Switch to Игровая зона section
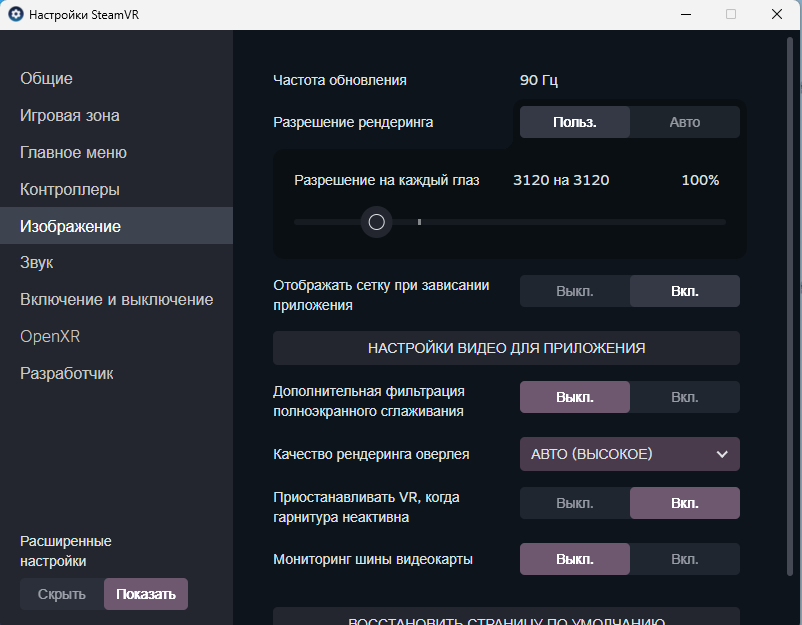This screenshot has height=625, width=802. pyautogui.click(x=70, y=116)
